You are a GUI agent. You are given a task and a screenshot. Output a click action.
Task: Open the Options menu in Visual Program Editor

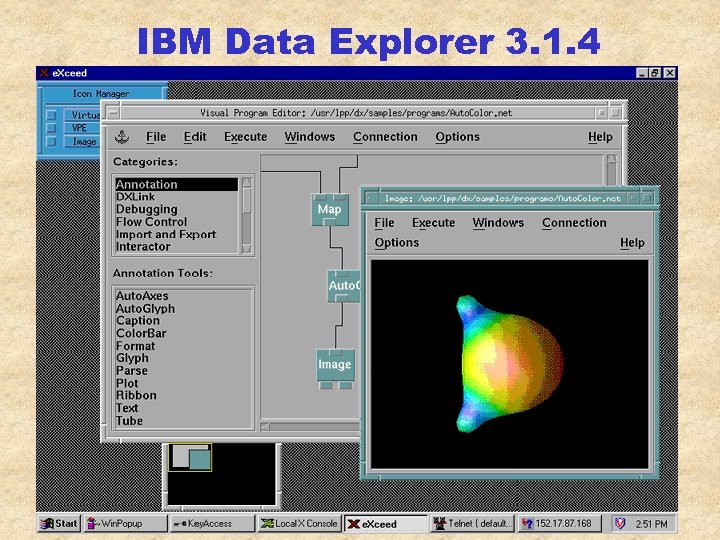point(457,137)
